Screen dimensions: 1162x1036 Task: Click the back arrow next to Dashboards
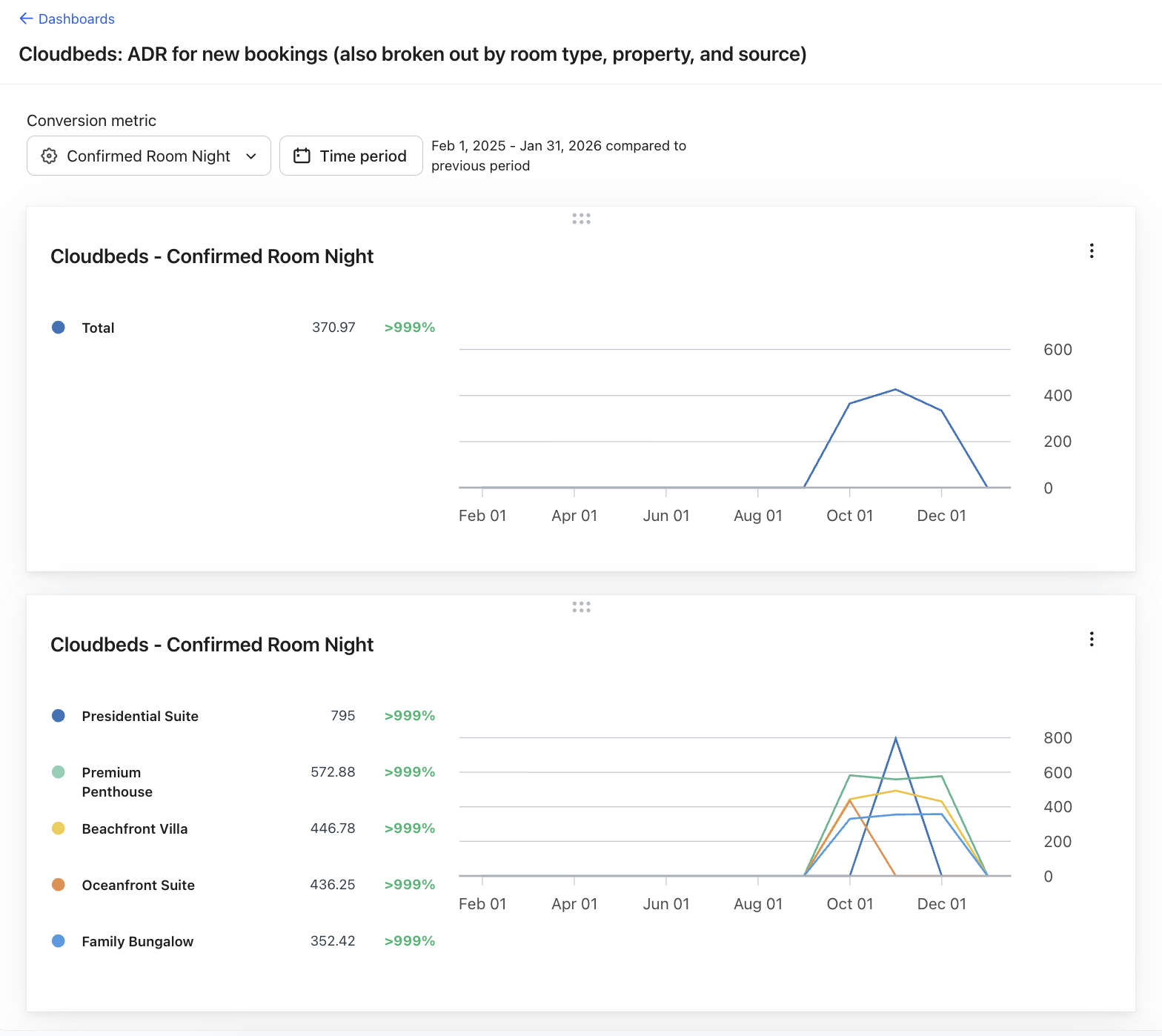(26, 19)
